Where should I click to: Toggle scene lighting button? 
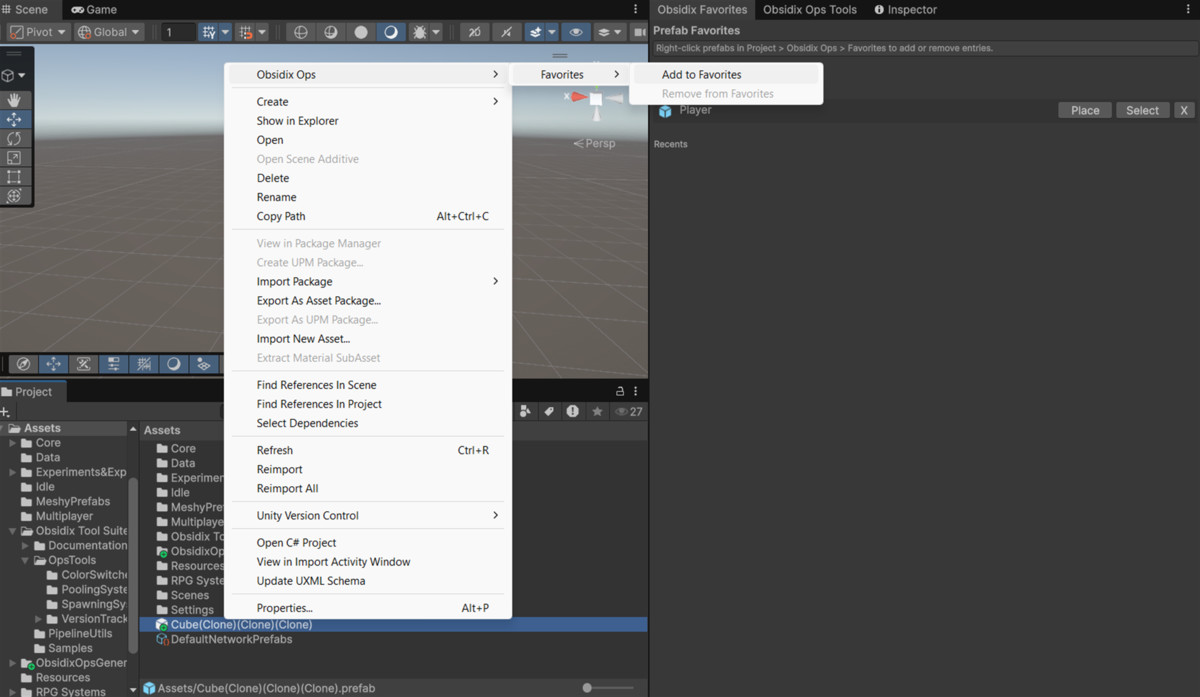507,32
